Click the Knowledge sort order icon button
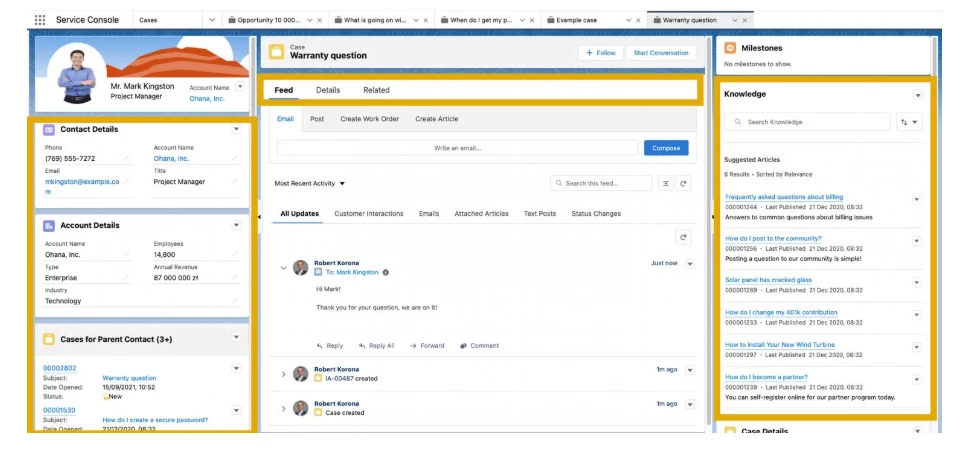 [909, 122]
